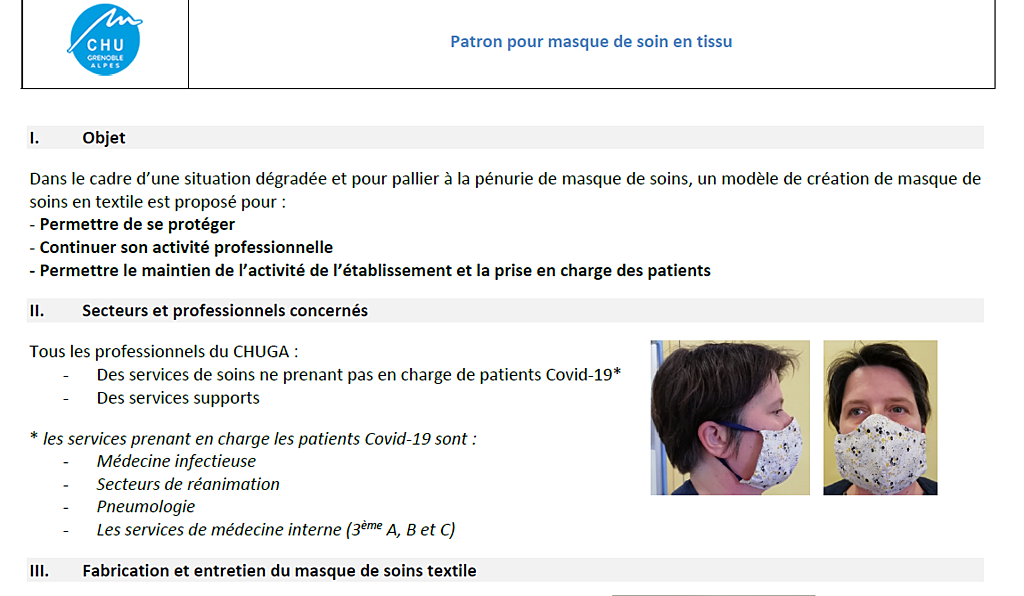
Task: Click the 'III. Fabrication et entretien' section heading
Action: tap(505, 571)
